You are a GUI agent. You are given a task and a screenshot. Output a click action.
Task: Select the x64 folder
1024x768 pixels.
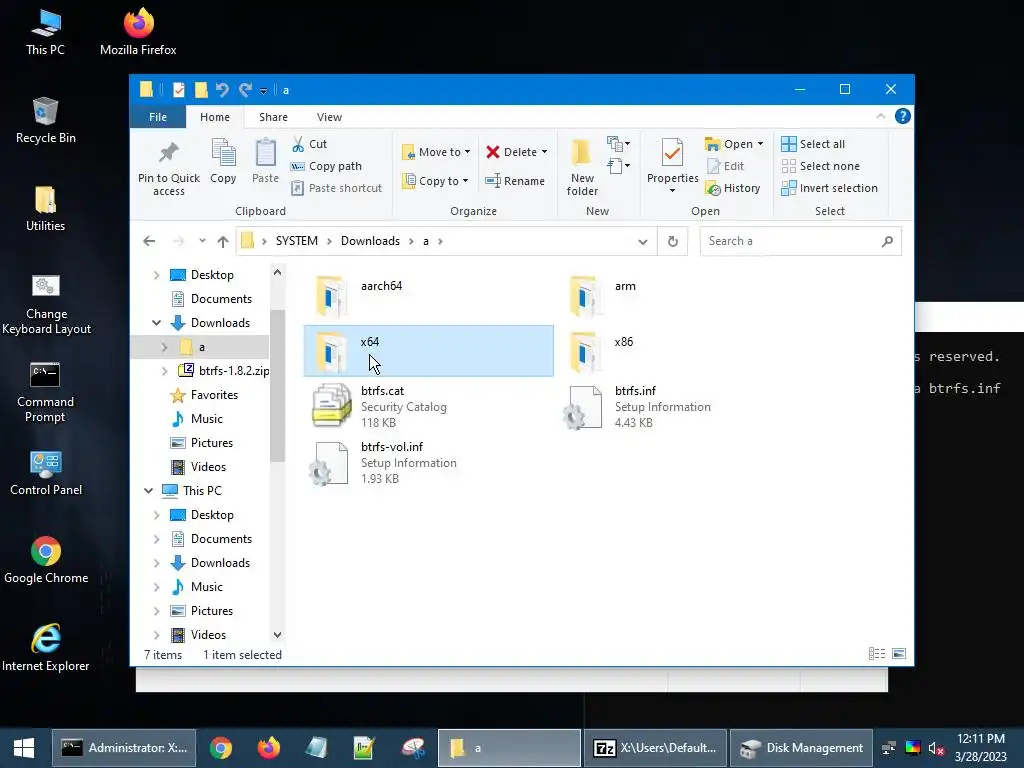point(428,351)
